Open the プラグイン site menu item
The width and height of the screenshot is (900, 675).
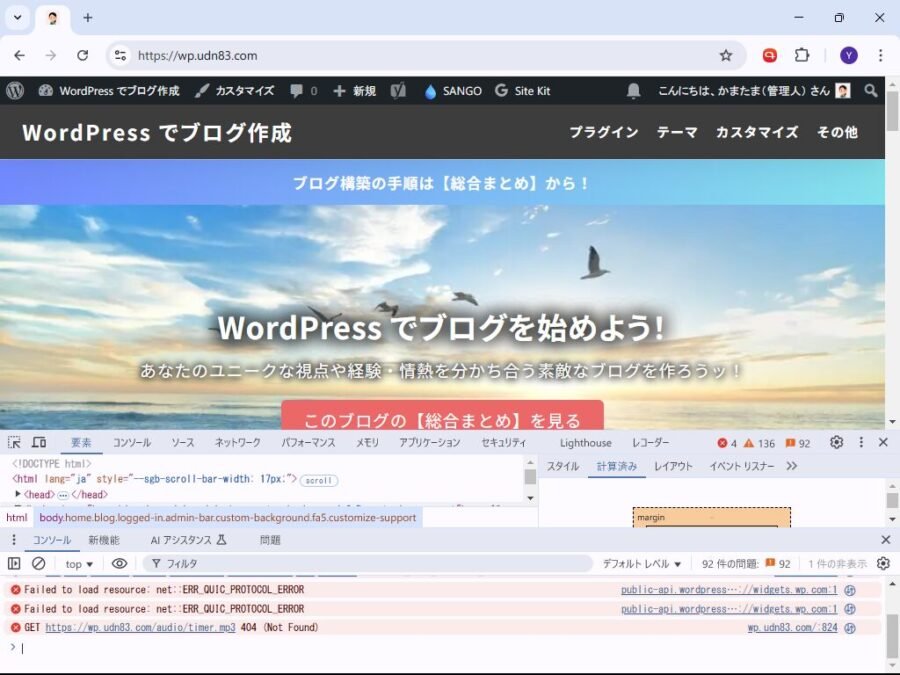[x=603, y=132]
